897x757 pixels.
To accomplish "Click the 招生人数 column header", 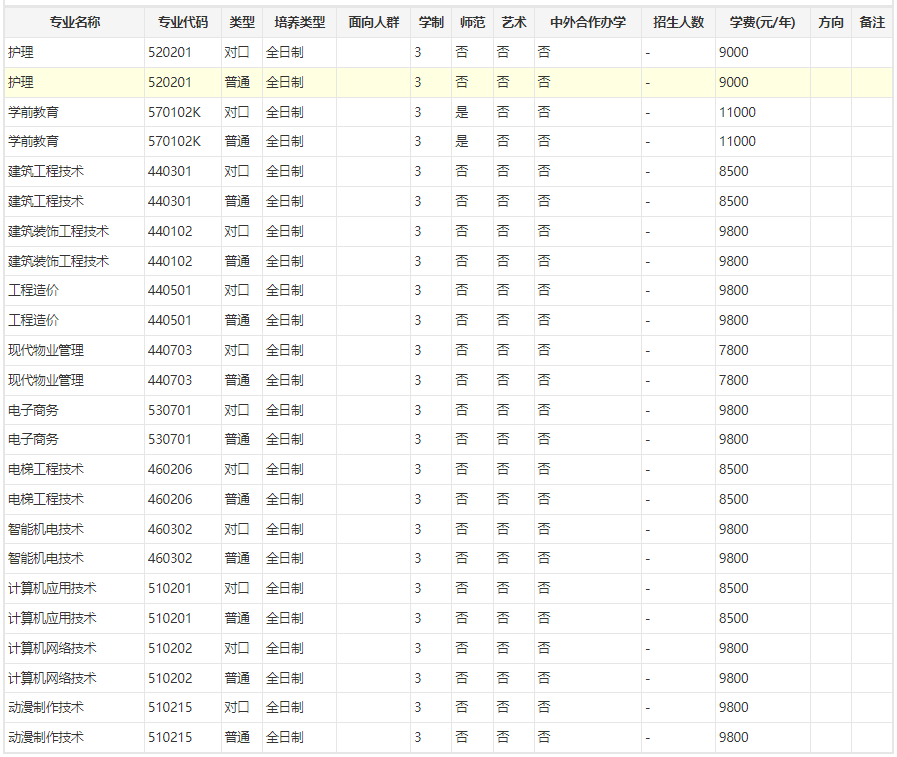I will [x=678, y=22].
